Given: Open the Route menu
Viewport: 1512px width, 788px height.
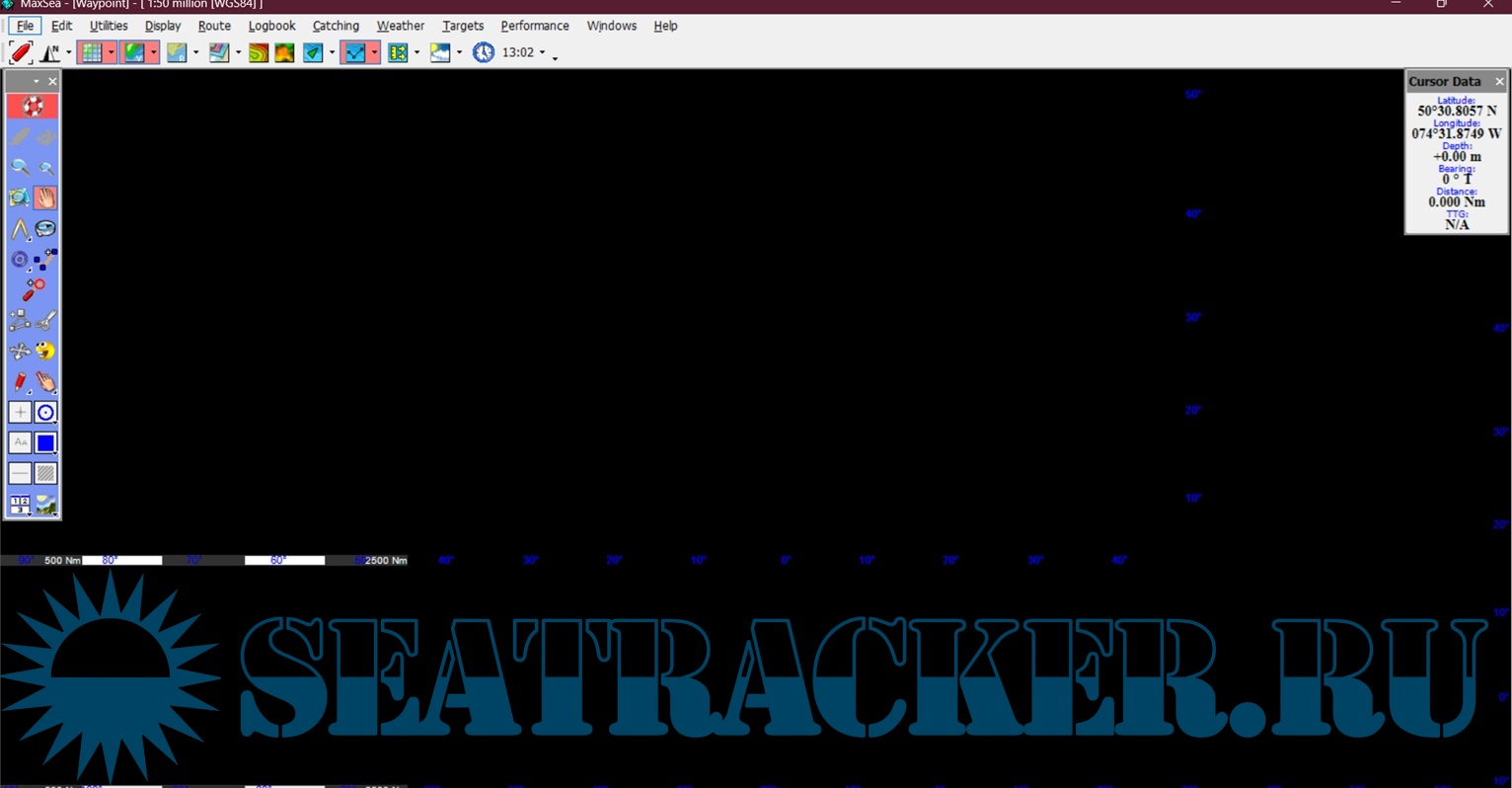Looking at the screenshot, I should click(x=214, y=26).
